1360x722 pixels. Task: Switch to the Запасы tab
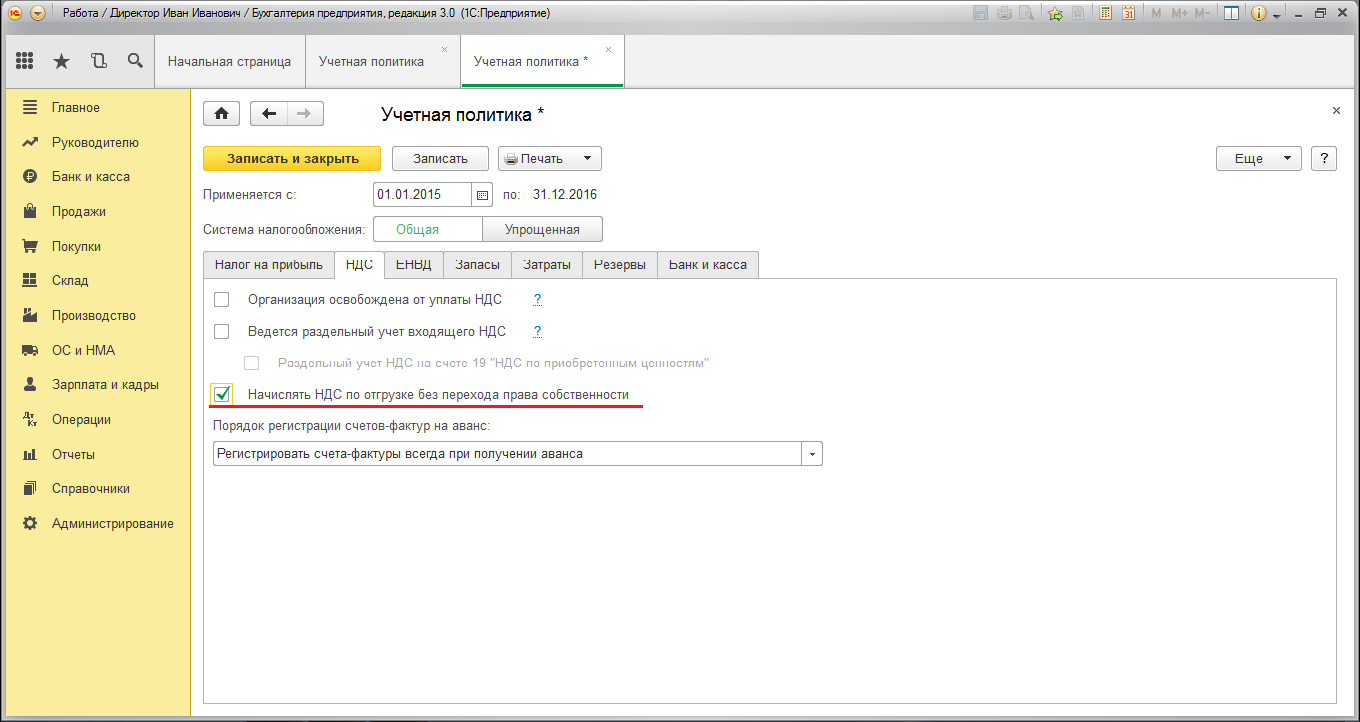(478, 264)
